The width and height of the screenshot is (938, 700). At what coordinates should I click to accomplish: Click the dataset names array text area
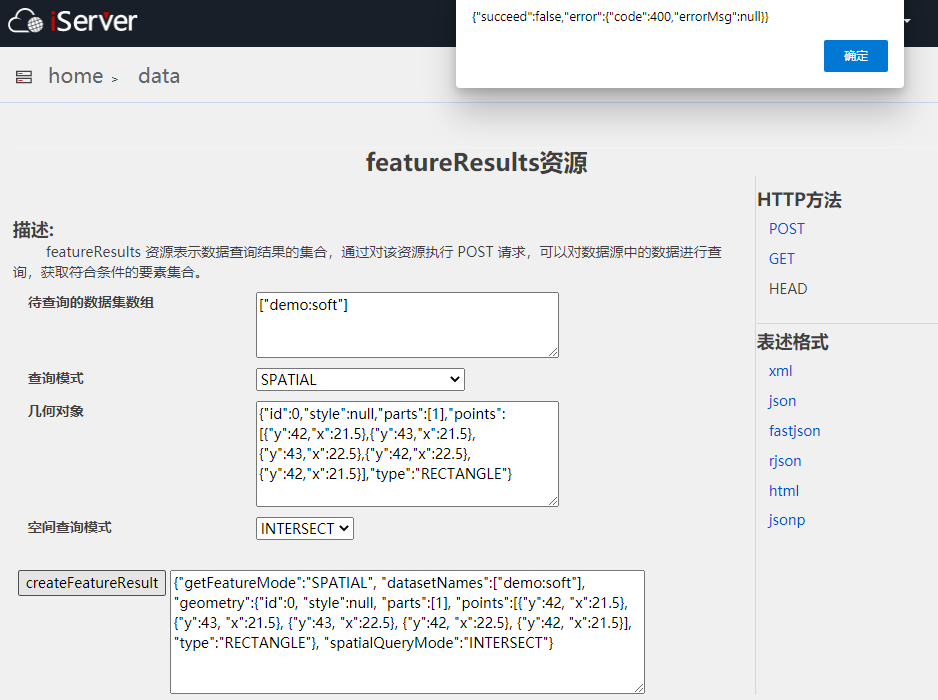407,325
